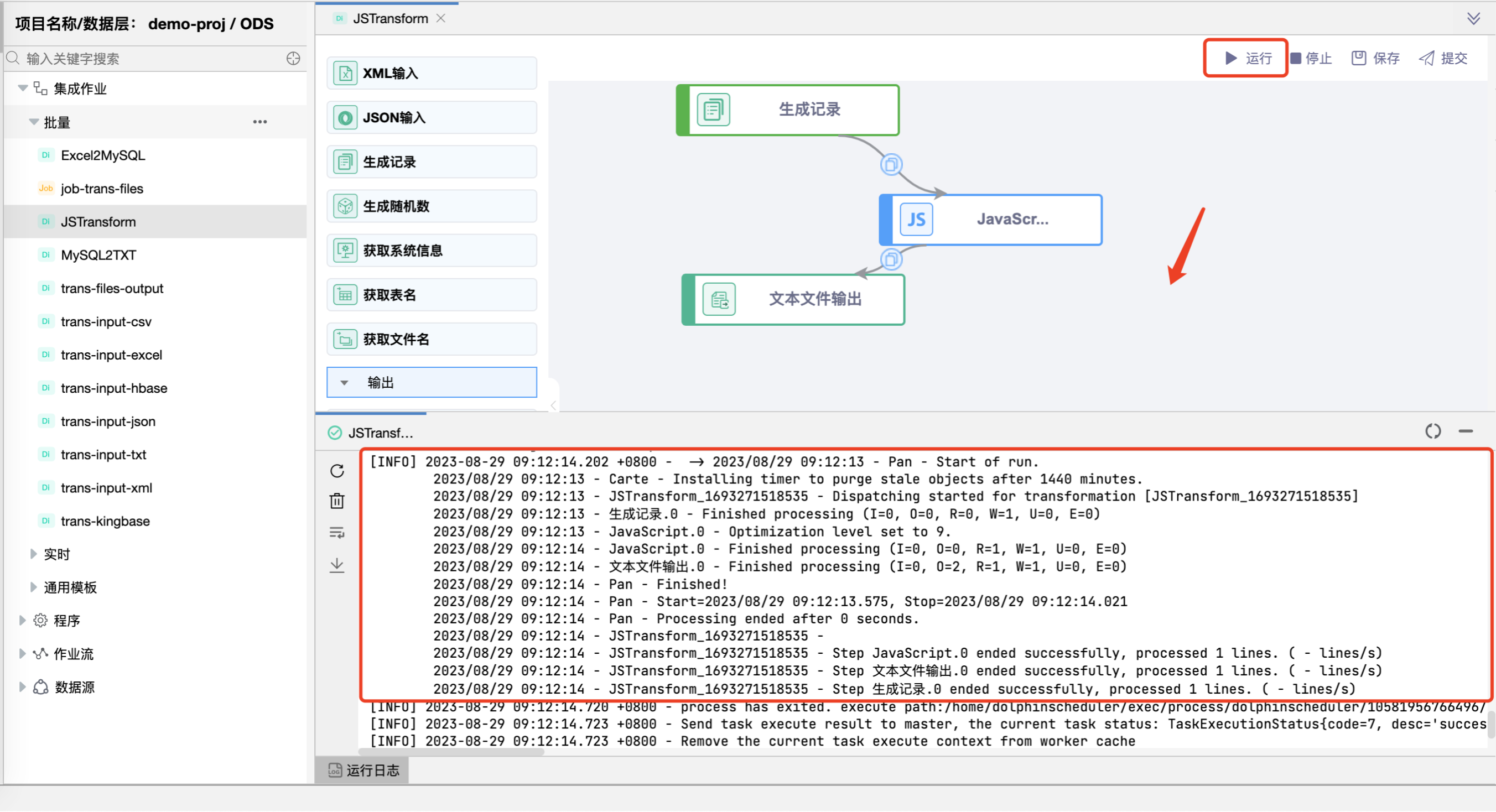Screen dimensions: 1496x812
Task: Minimize the log panel with dash icon
Action: coord(1466,431)
